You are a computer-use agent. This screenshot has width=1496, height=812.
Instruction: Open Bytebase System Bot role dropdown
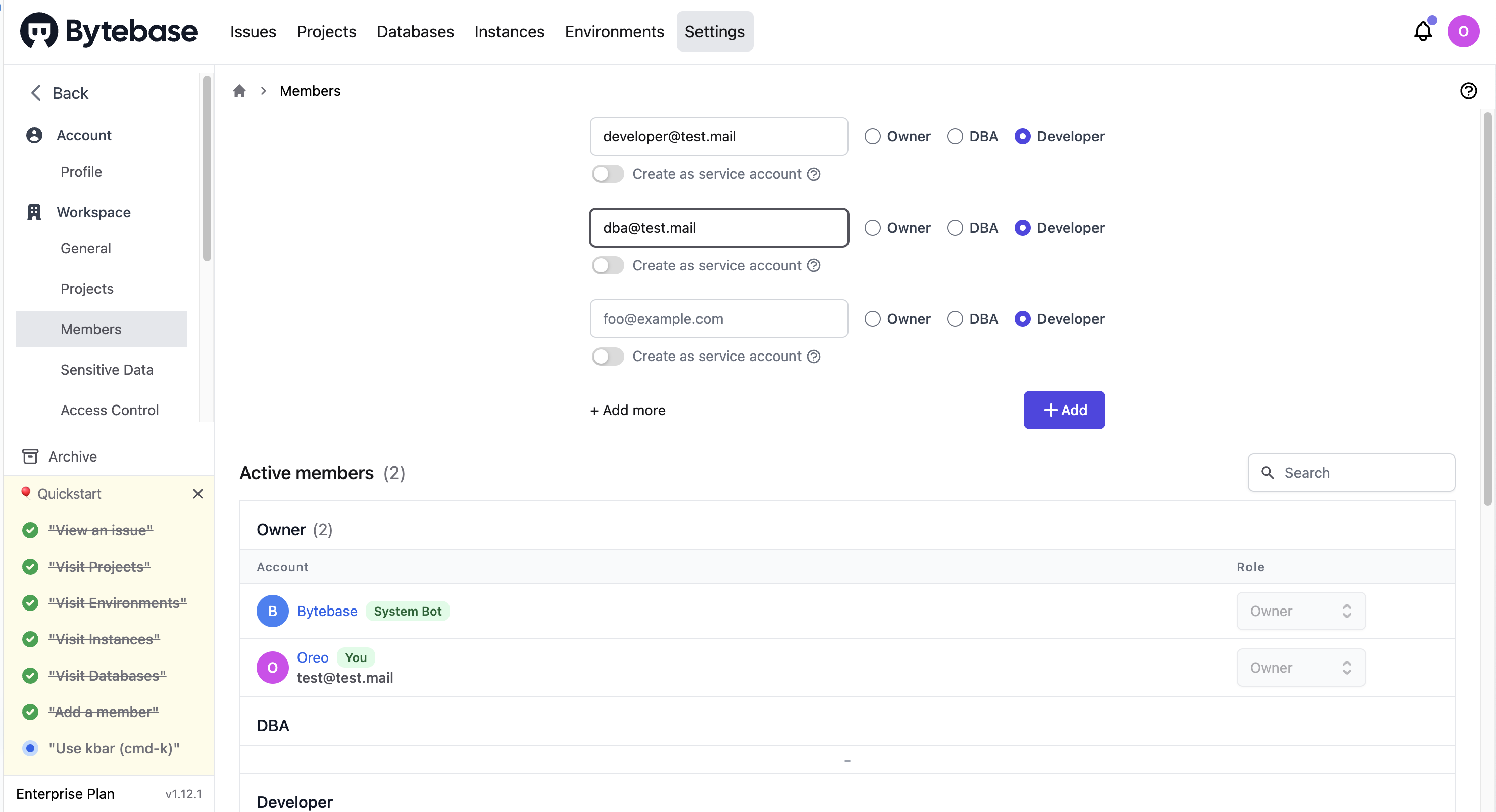[1301, 611]
